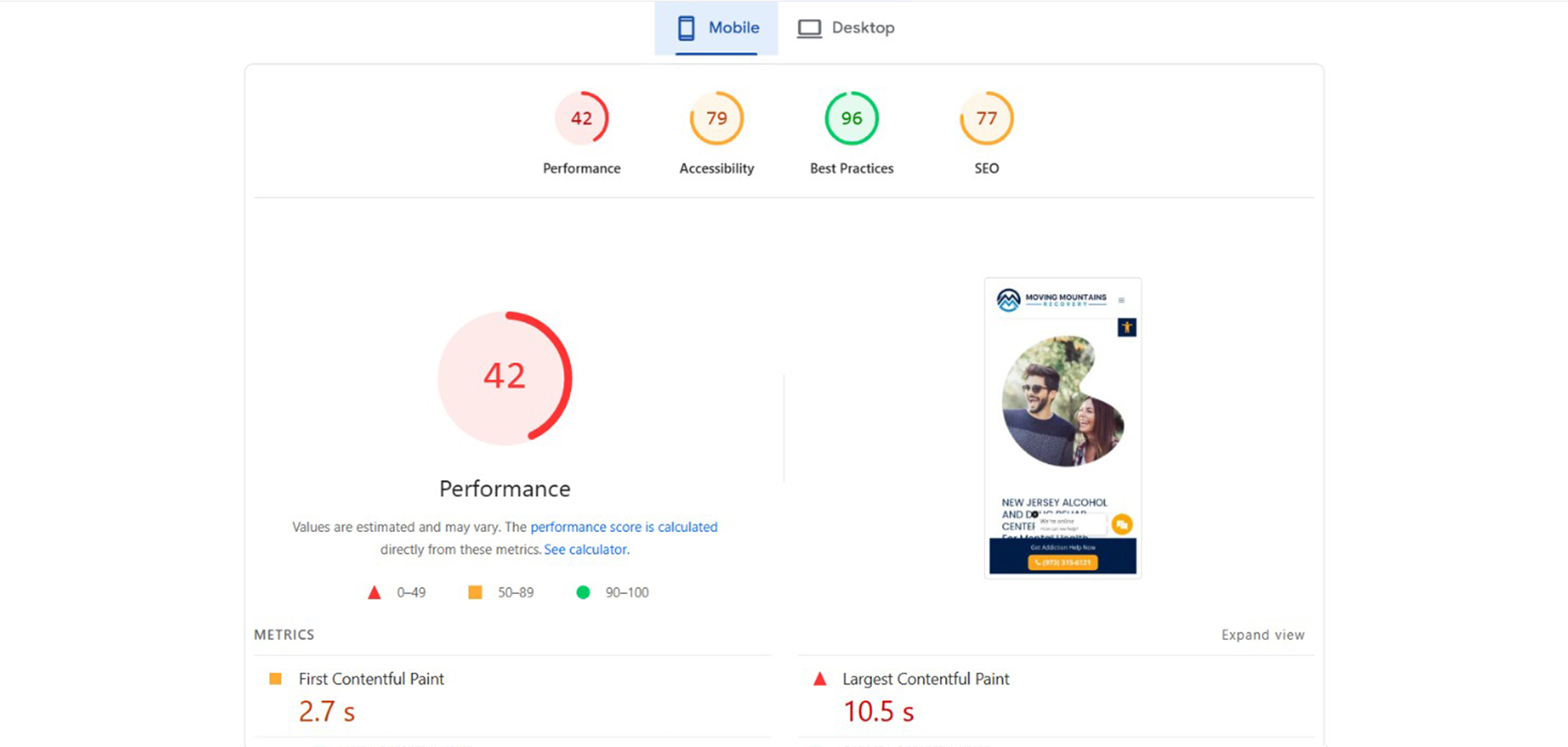Select the Largest Contentful Paint metric label
1568x747 pixels.
(x=925, y=679)
